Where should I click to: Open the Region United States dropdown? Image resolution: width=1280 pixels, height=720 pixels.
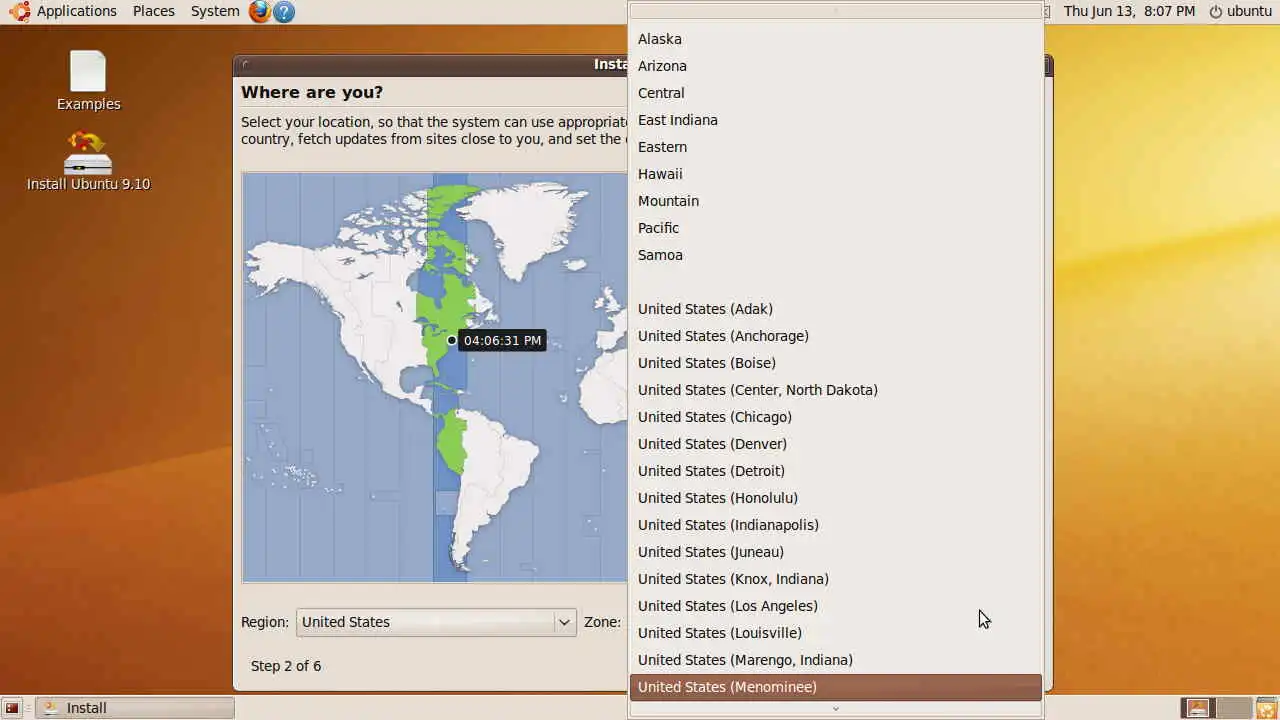[x=436, y=622]
